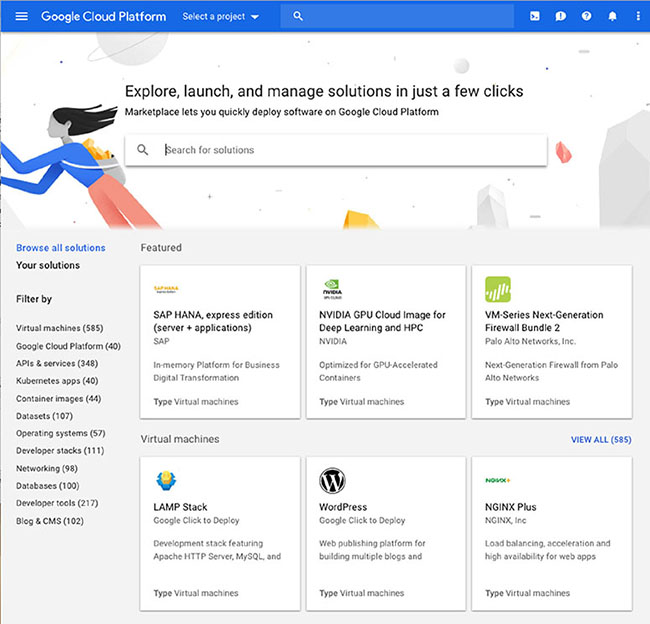This screenshot has width=650, height=624.
Task: Click the green Palo Alto VM-Series logo
Action: pyautogui.click(x=498, y=289)
